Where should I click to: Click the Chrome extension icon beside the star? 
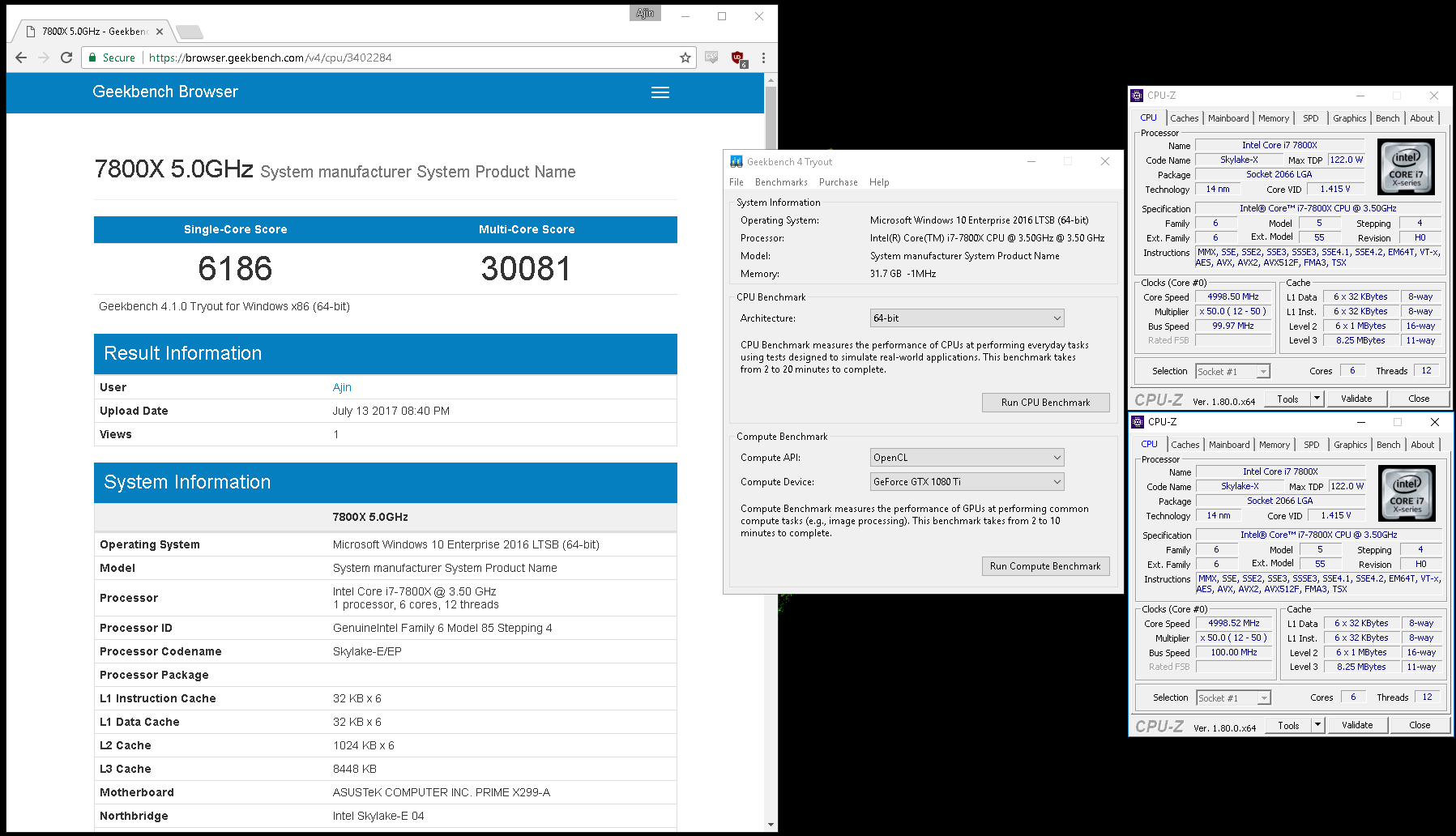coord(711,58)
